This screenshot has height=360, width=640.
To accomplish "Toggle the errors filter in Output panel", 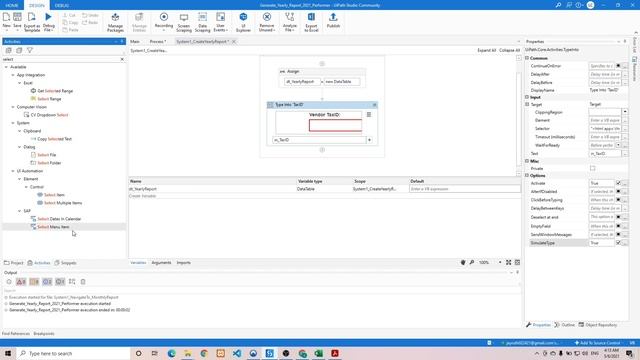I will (x=21, y=282).
